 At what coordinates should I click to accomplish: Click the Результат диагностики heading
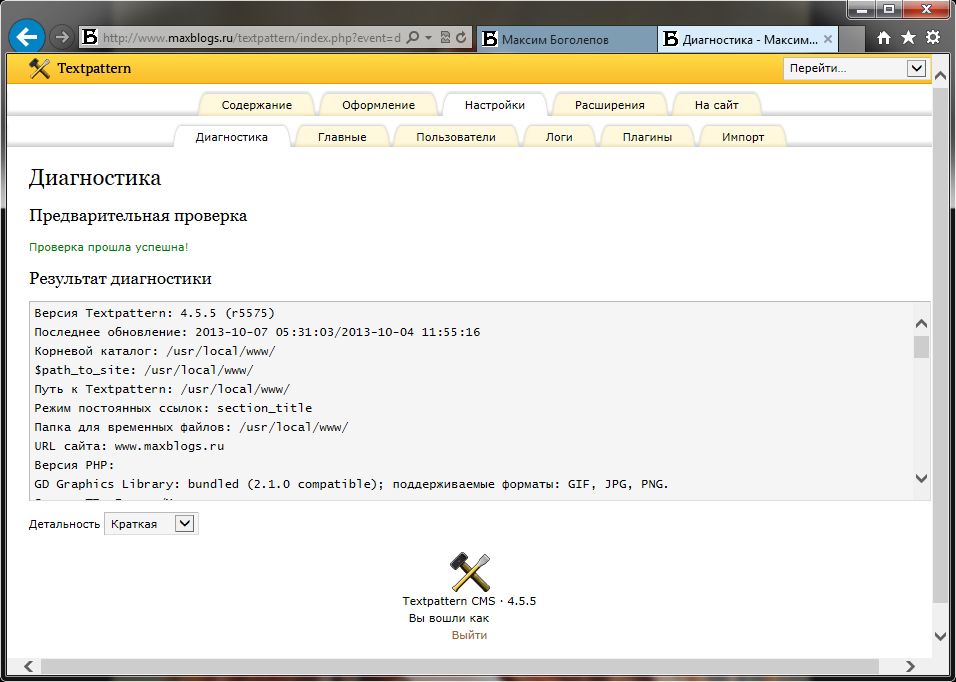(121, 279)
